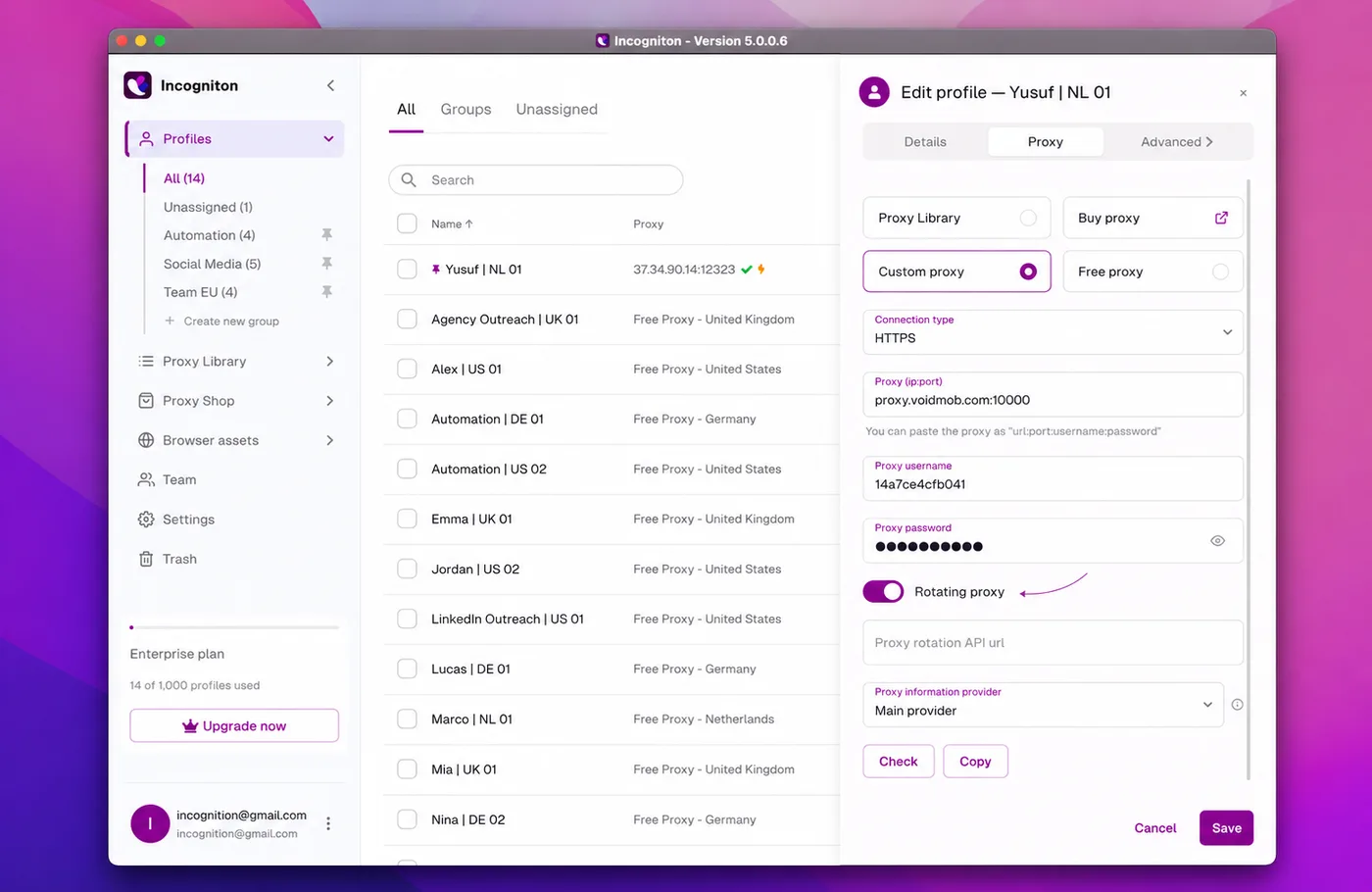Select the Free proxy radio option
Viewport: 1372px width, 892px height.
click(1220, 272)
